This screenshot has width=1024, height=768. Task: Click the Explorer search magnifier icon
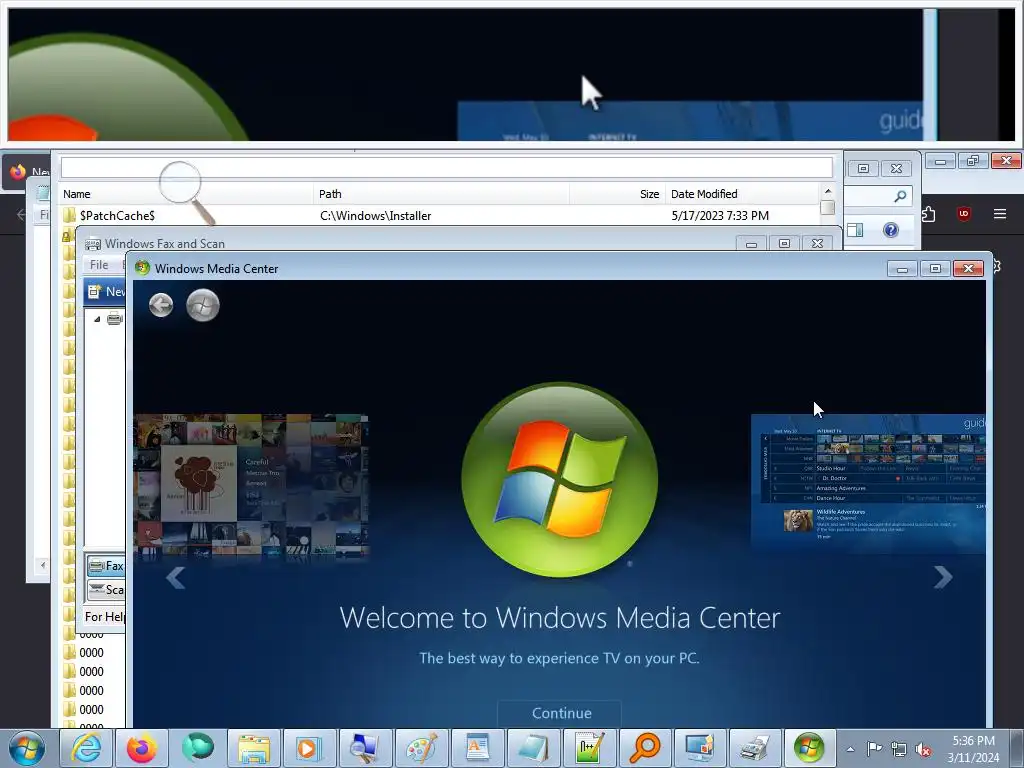[901, 196]
